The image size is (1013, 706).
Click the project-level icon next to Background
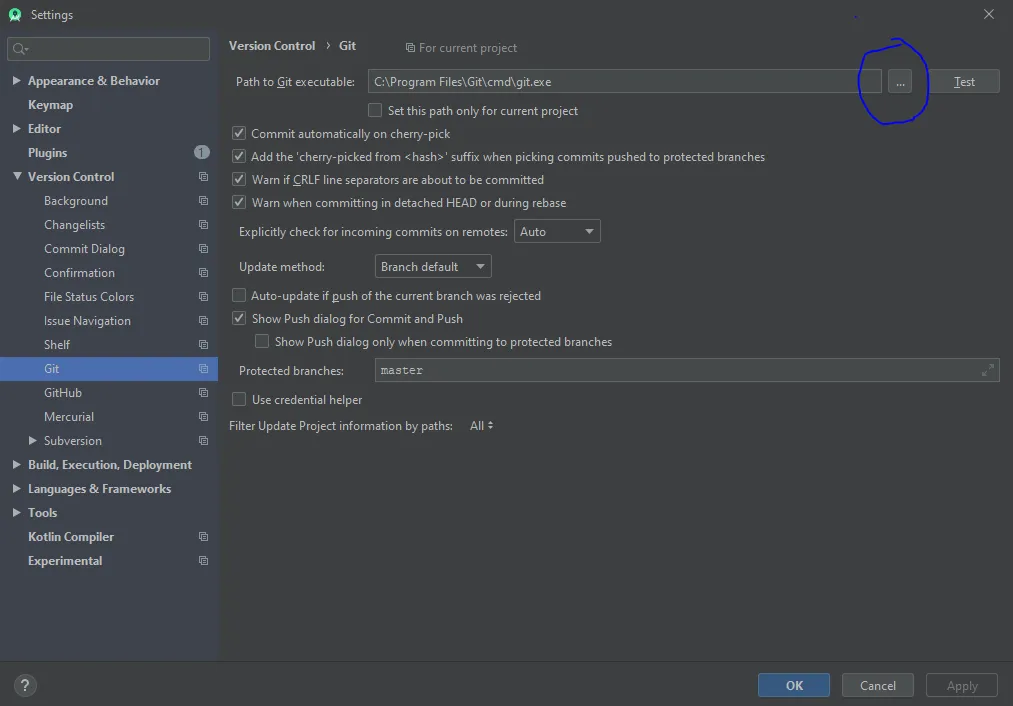[204, 201]
